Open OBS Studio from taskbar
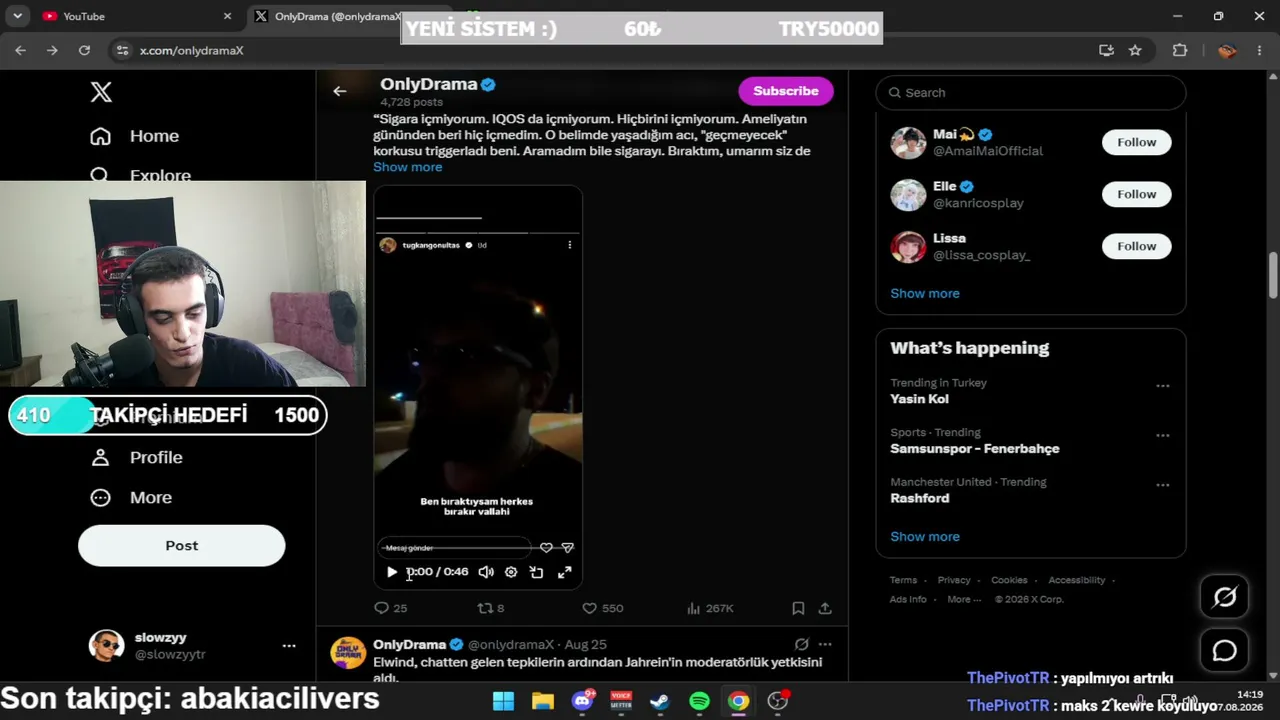The width and height of the screenshot is (1280, 720). (x=778, y=701)
